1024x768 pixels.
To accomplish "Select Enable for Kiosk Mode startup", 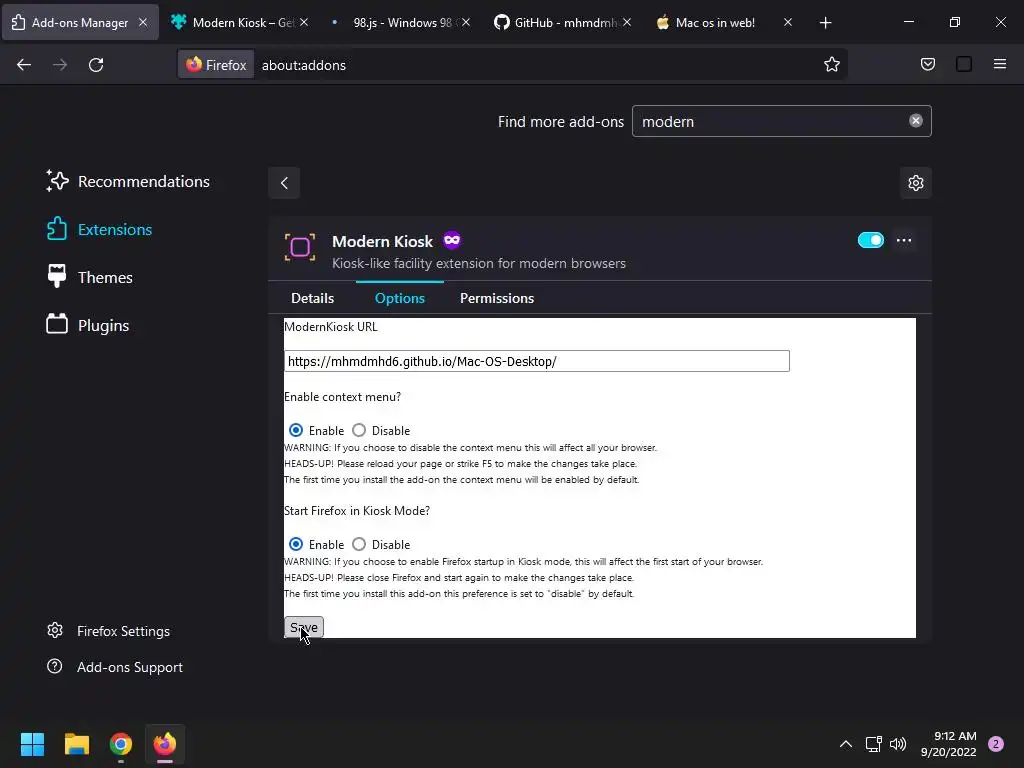I will (296, 544).
